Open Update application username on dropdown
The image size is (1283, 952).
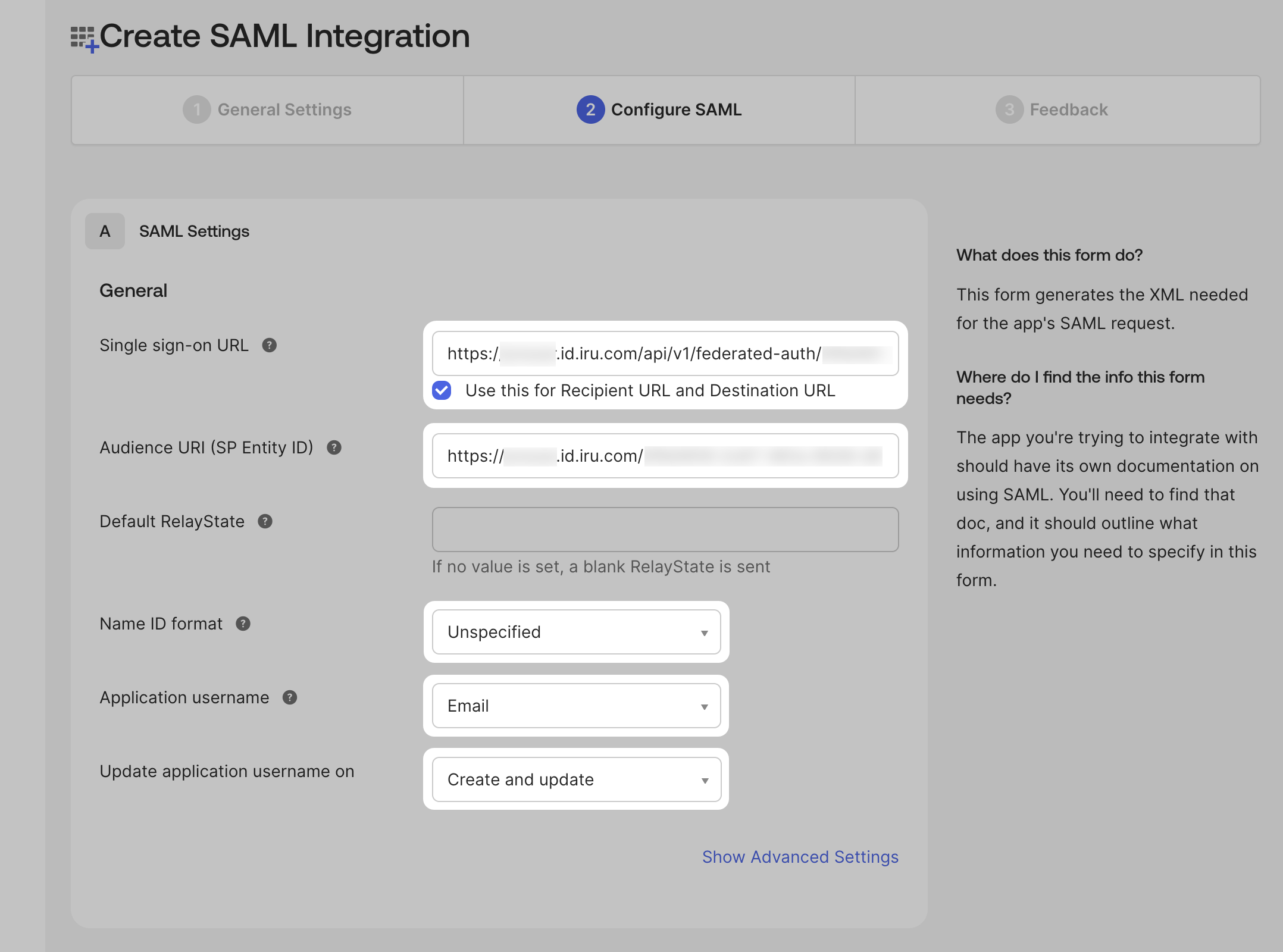[x=576, y=779]
